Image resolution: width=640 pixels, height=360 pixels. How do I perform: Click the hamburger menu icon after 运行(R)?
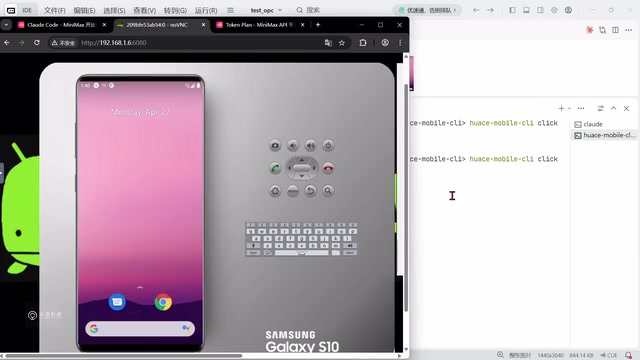pyautogui.click(x=231, y=10)
